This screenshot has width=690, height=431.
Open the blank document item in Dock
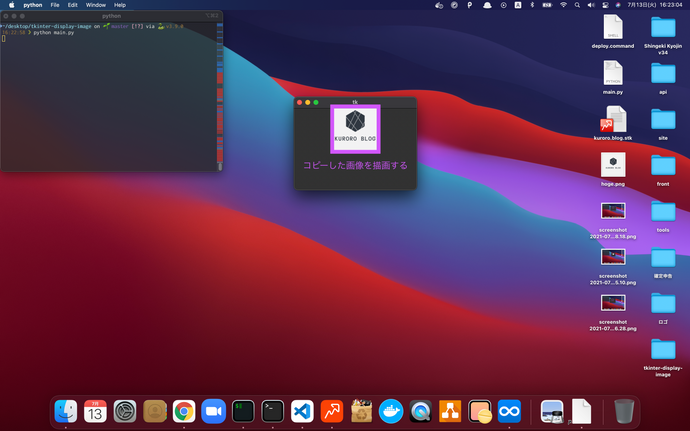581,411
